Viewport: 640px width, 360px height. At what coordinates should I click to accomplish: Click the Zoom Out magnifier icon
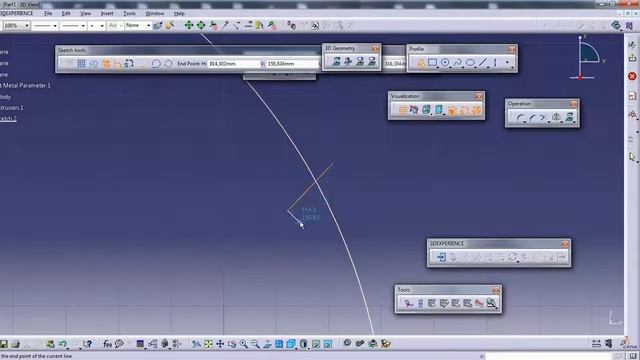click(x=256, y=344)
